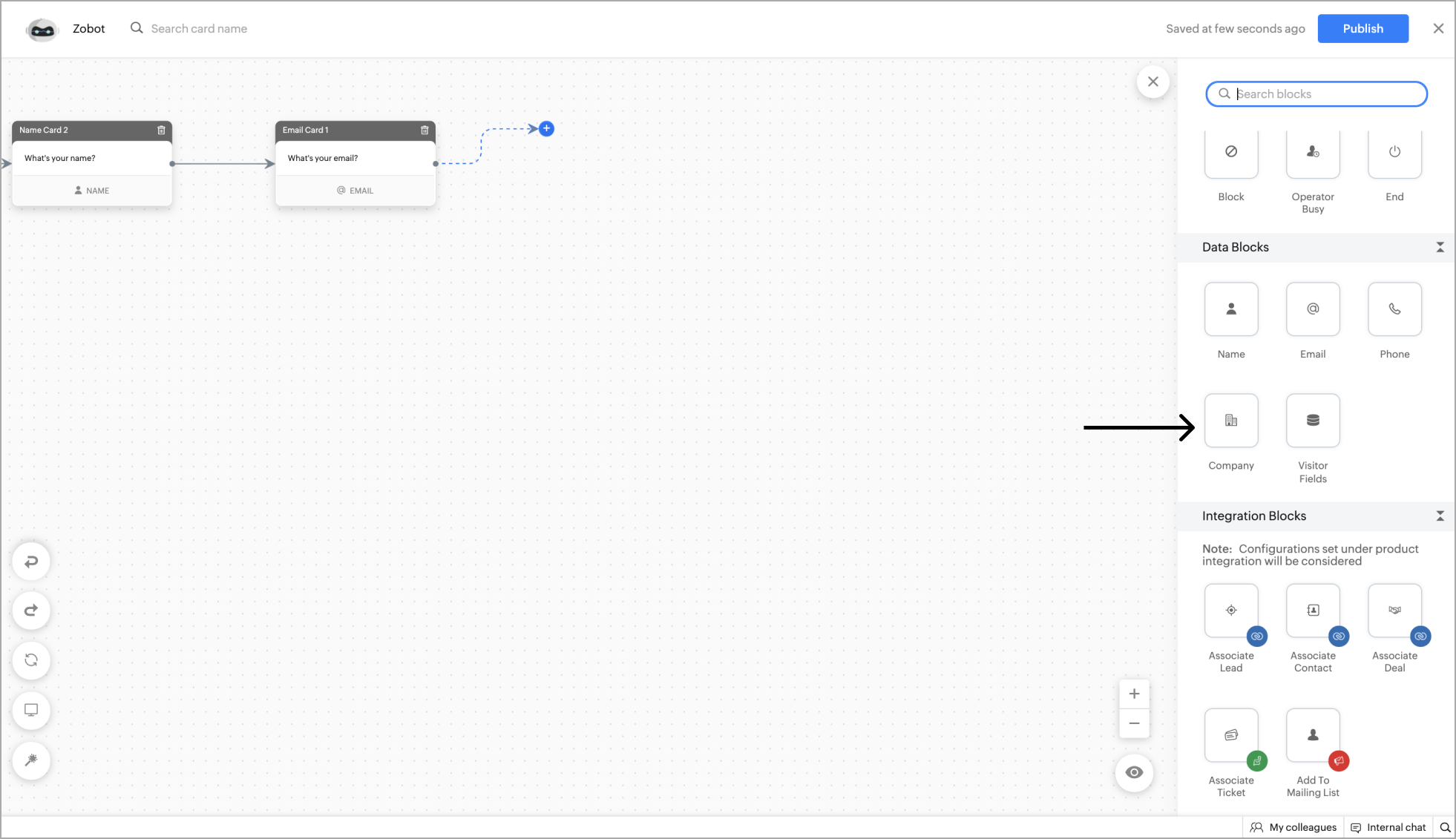Click the magic wand auto-arrange icon
The height and width of the screenshot is (839, 1456).
tap(31, 760)
